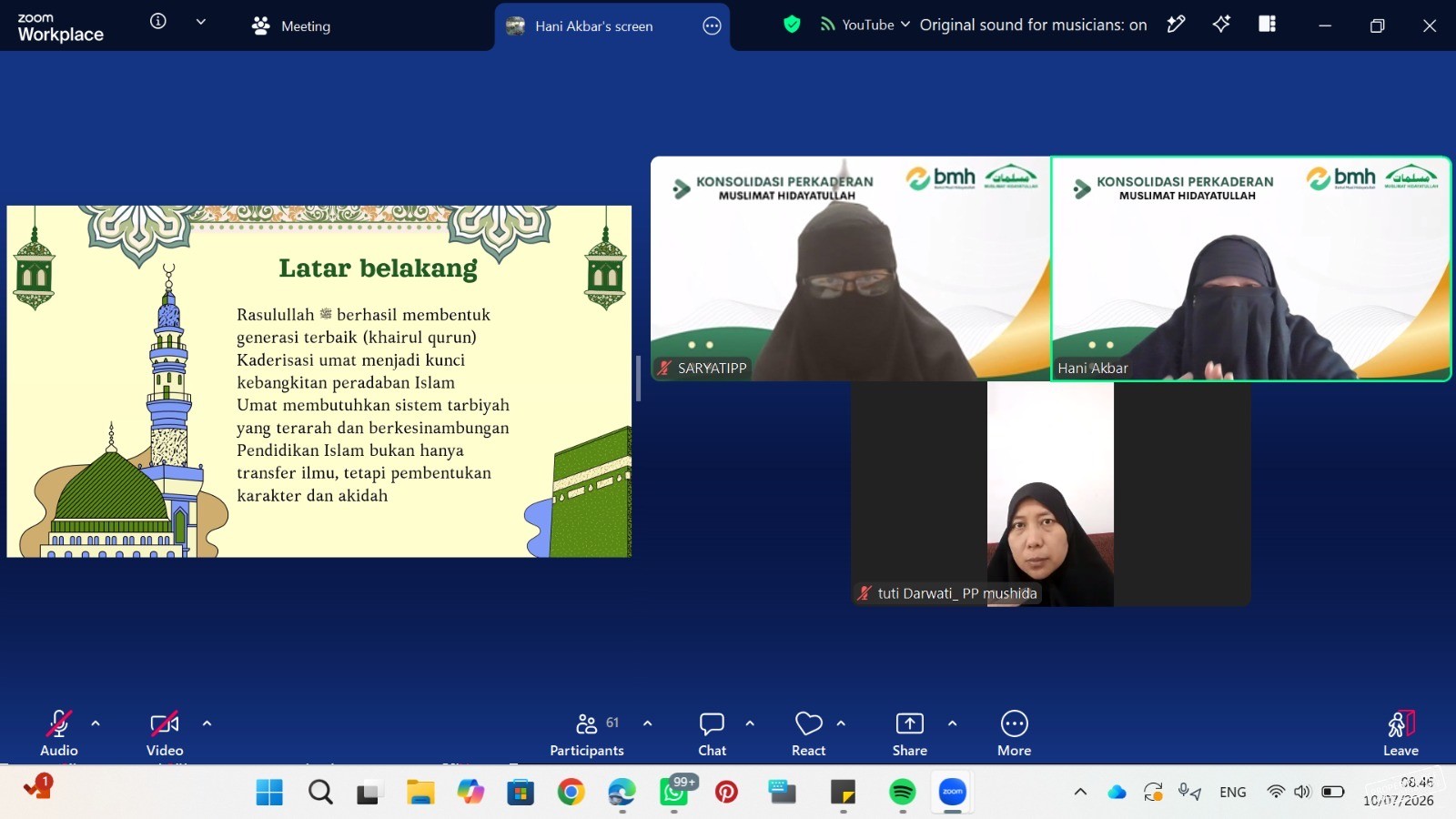This screenshot has width=1456, height=819.
Task: Leave the meeting
Action: pos(1400,733)
